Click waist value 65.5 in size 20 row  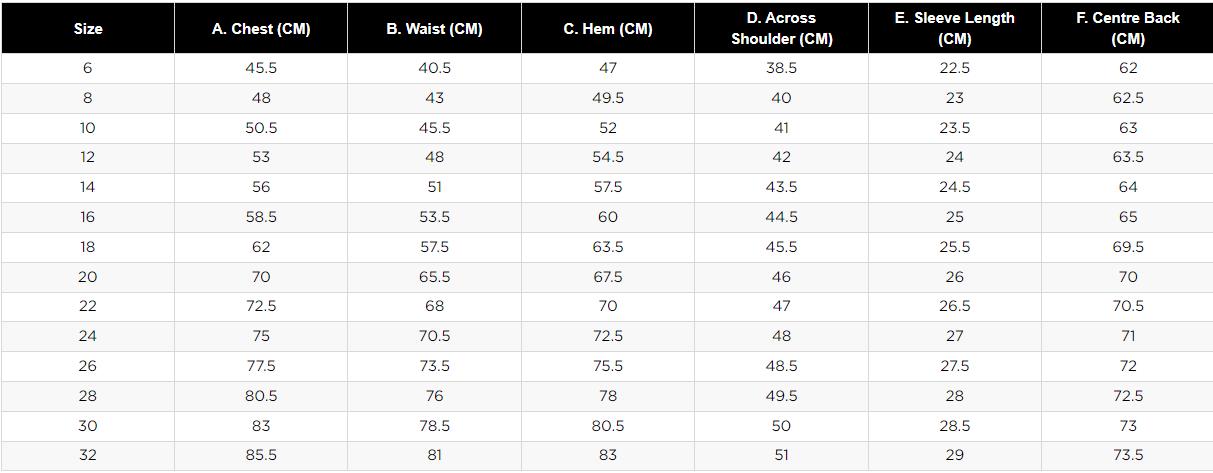pos(434,277)
